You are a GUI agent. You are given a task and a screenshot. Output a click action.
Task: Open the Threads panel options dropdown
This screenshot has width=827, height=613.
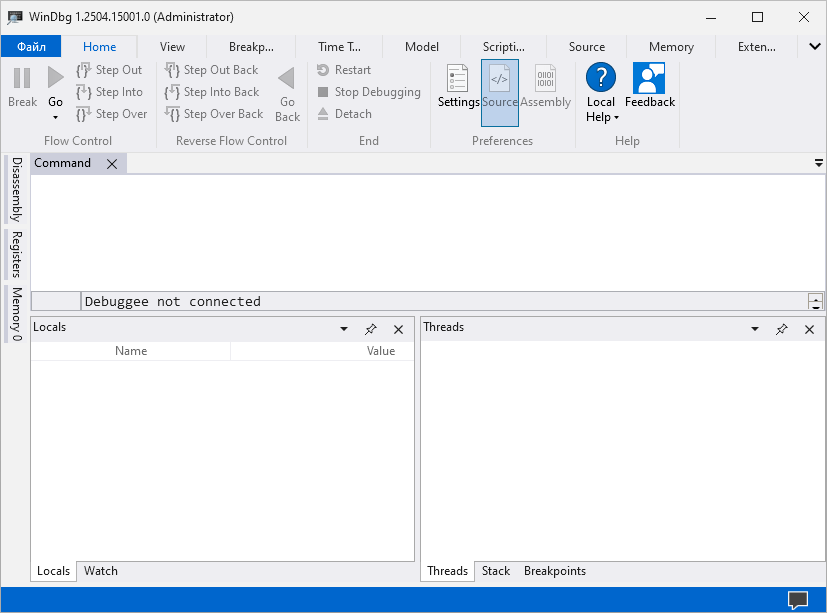pos(755,329)
